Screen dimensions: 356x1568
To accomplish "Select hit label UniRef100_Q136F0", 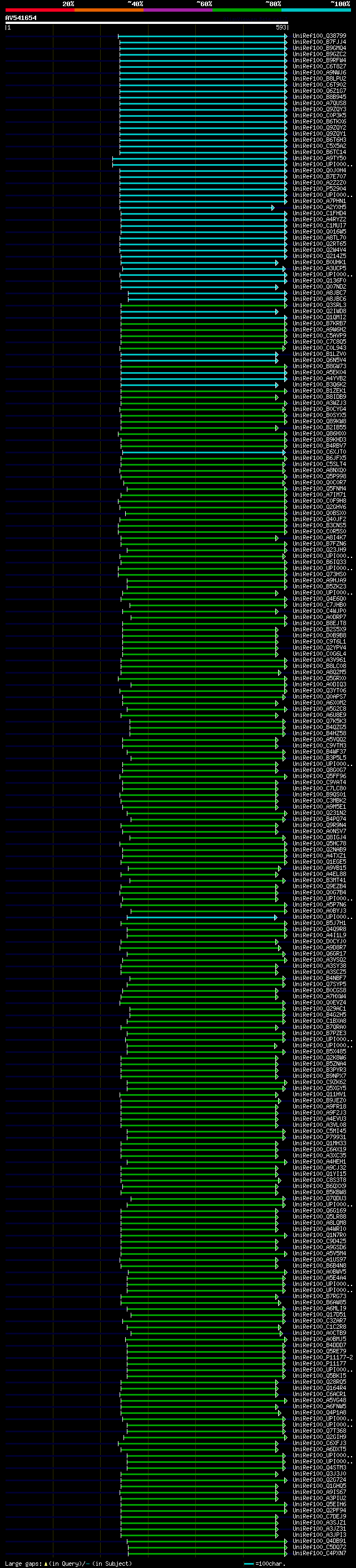I will 319,280.
